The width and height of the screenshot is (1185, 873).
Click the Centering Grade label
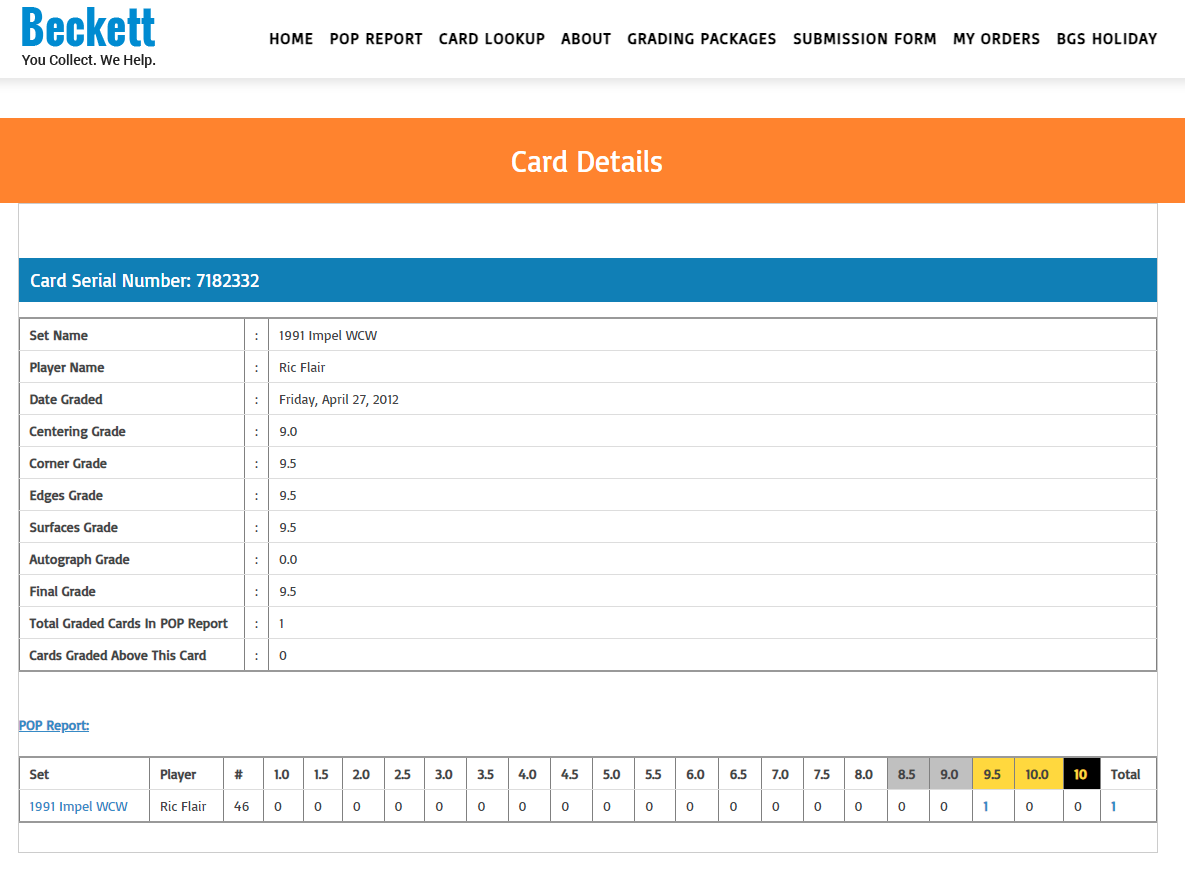77,432
